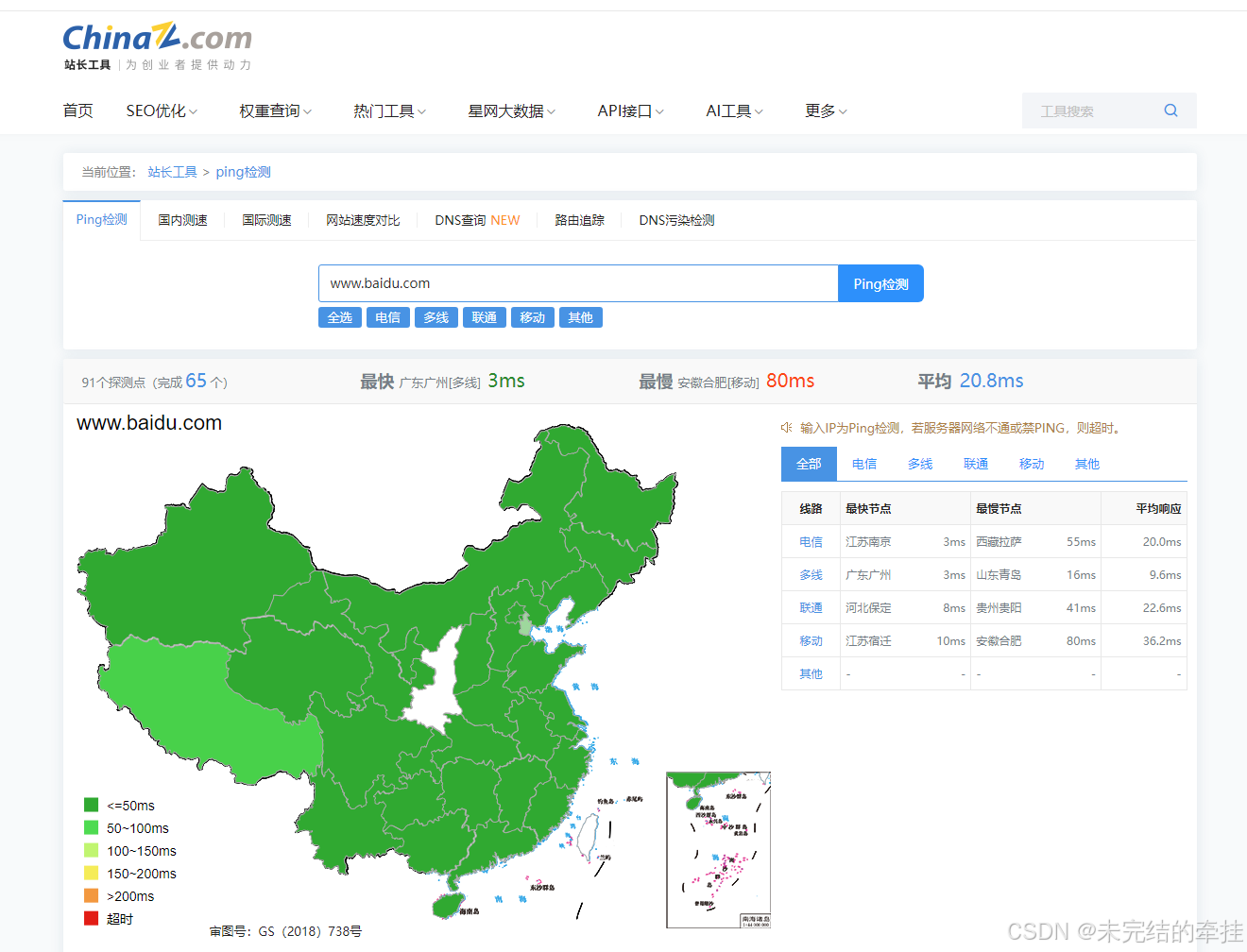The image size is (1247, 952).
Task: Click the www.baidu.com domain input field
Action: 578,283
